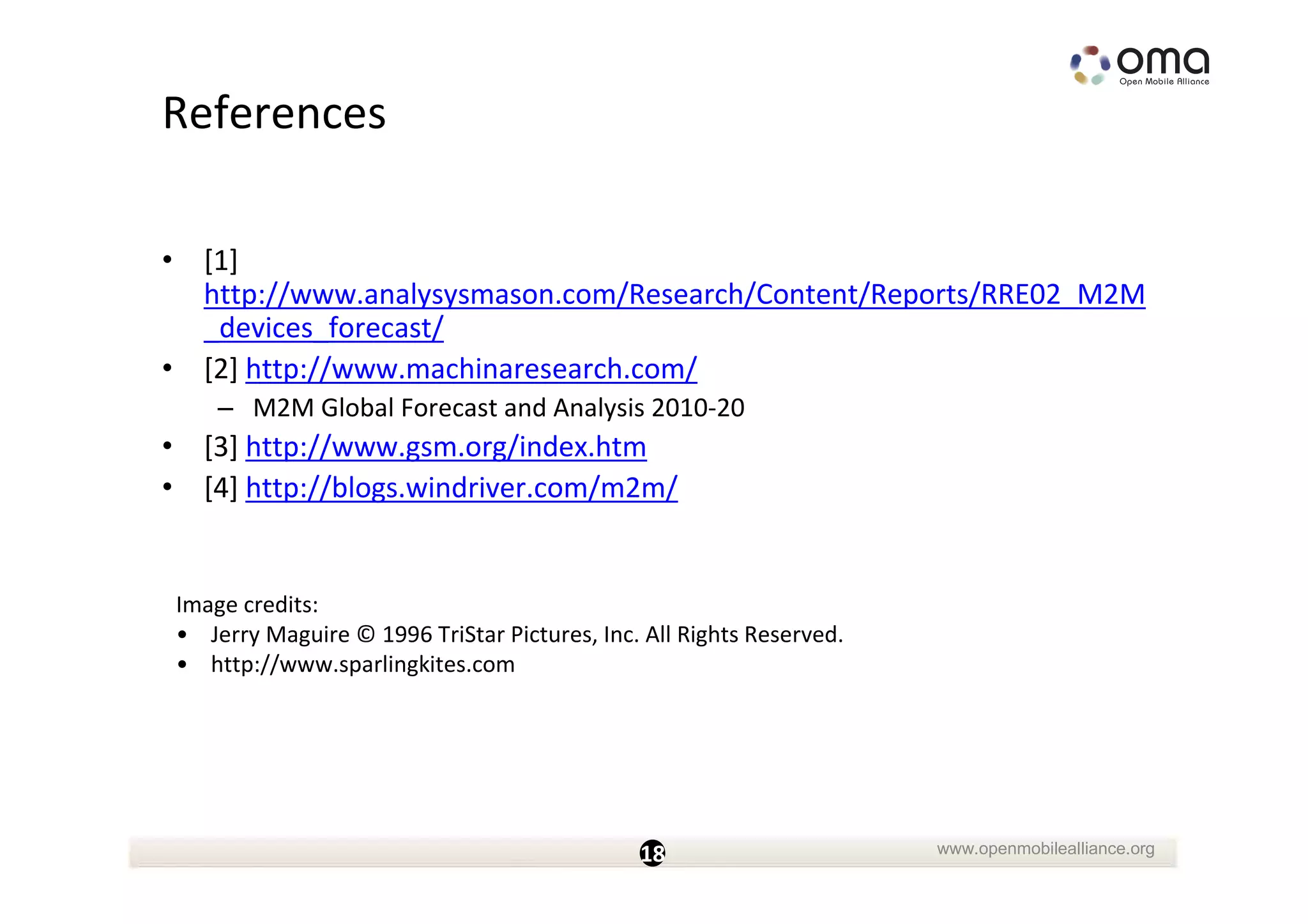
Task: Select the Jerry Maguire TriStar Pictures credit line
Action: 527,635
